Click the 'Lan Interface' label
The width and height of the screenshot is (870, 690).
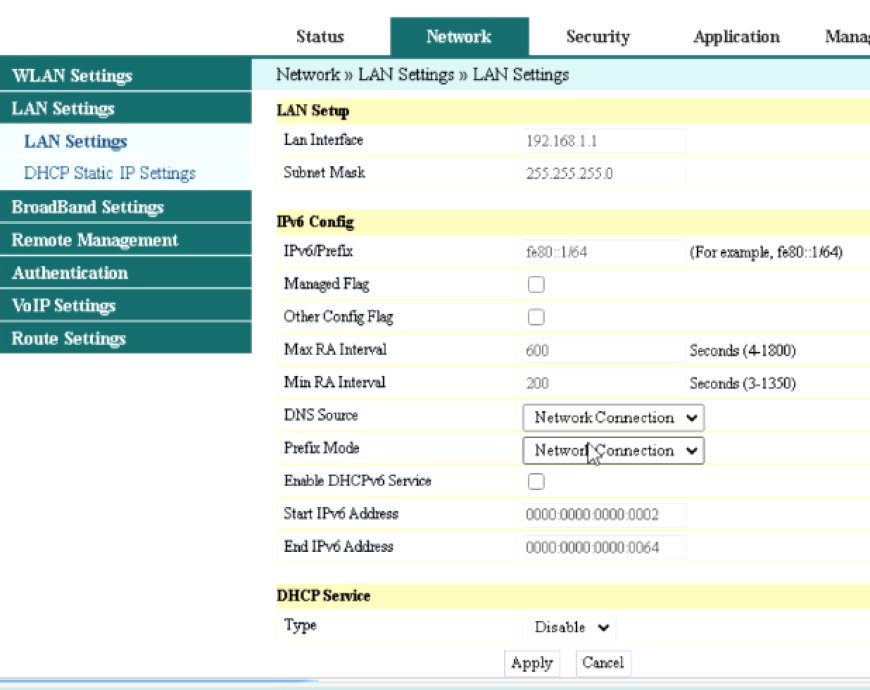point(323,140)
